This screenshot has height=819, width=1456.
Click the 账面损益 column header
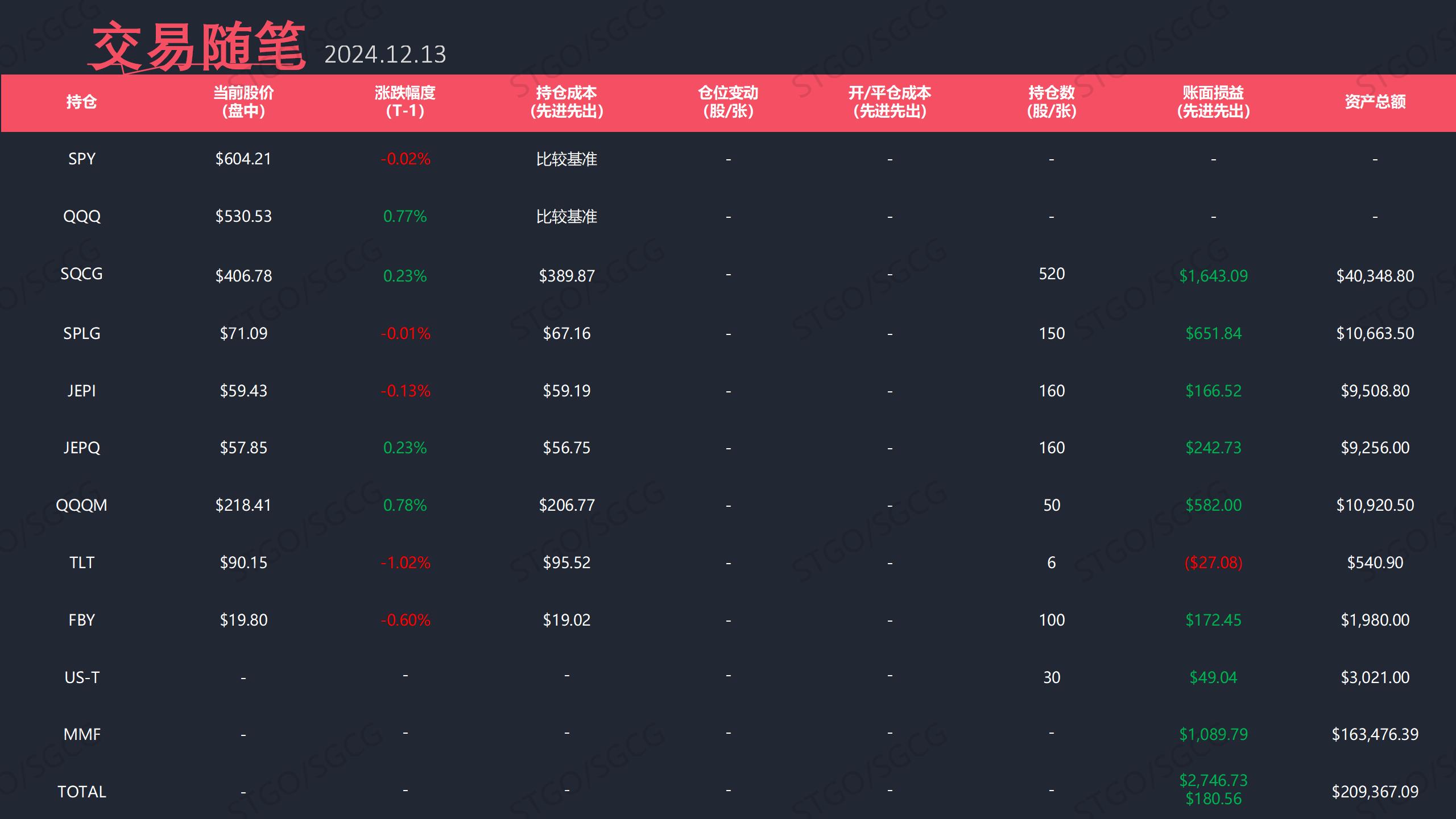click(x=1213, y=102)
